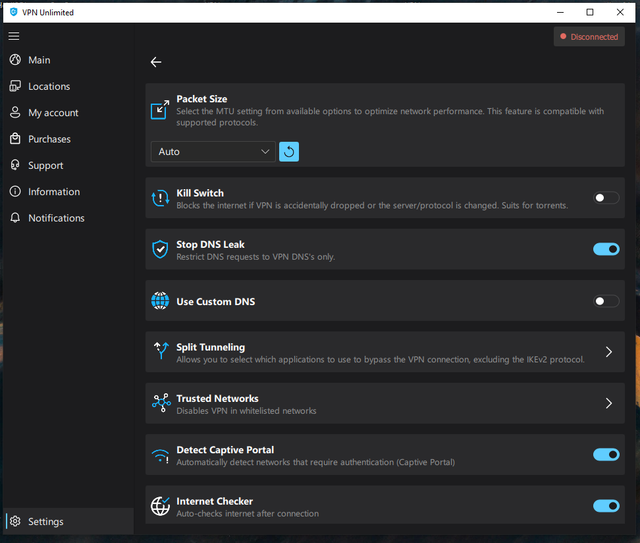Open the Support menu item
Viewport: 640px width, 543px height.
click(x=69, y=165)
